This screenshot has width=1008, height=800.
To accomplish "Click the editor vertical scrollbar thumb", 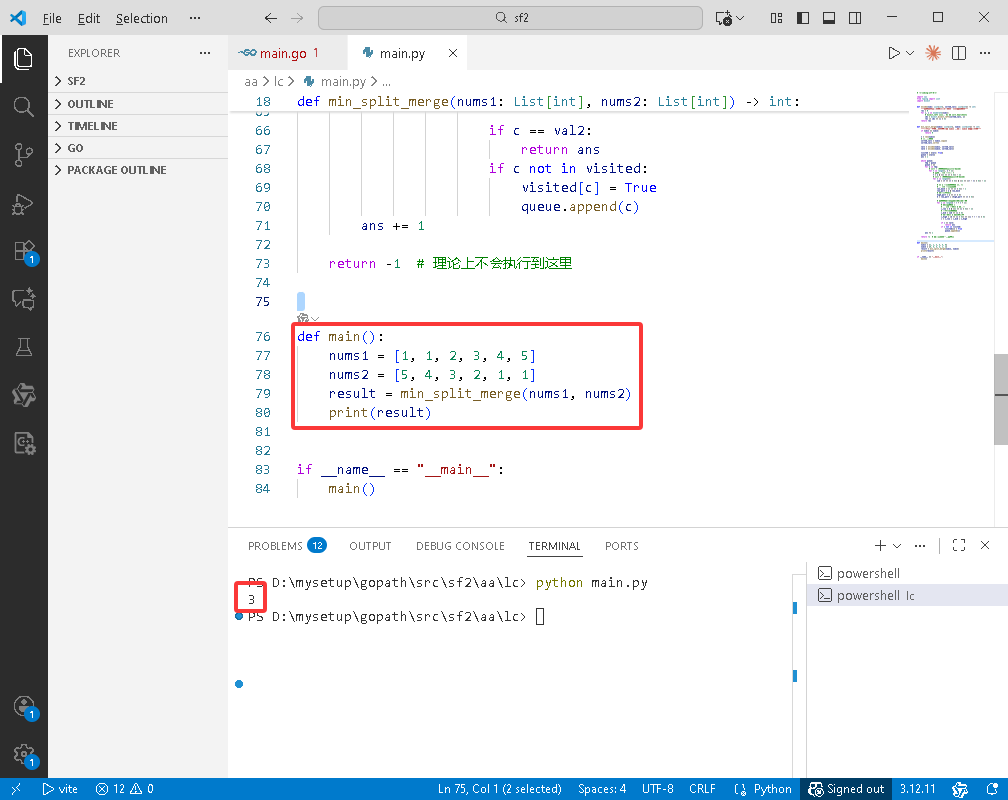I will coord(1001,399).
